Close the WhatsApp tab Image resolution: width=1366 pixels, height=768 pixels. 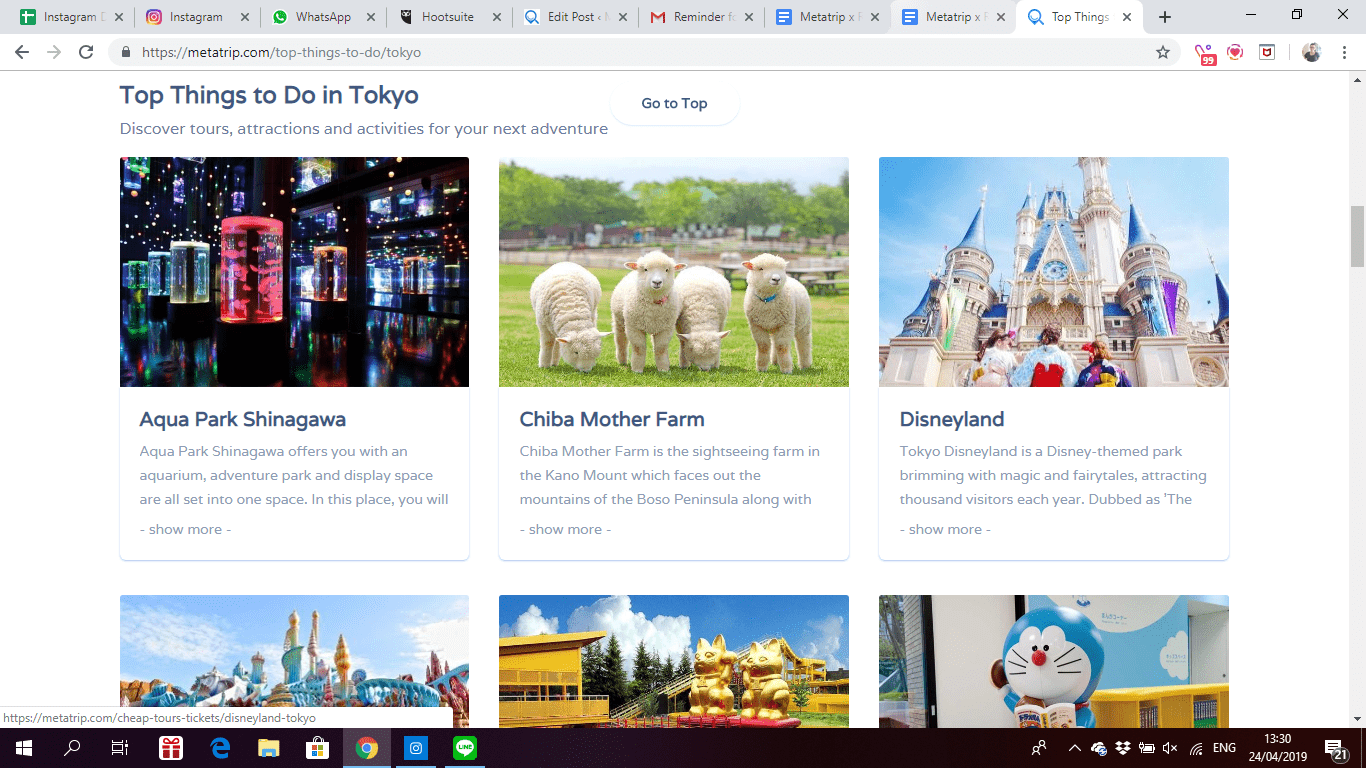coord(370,17)
